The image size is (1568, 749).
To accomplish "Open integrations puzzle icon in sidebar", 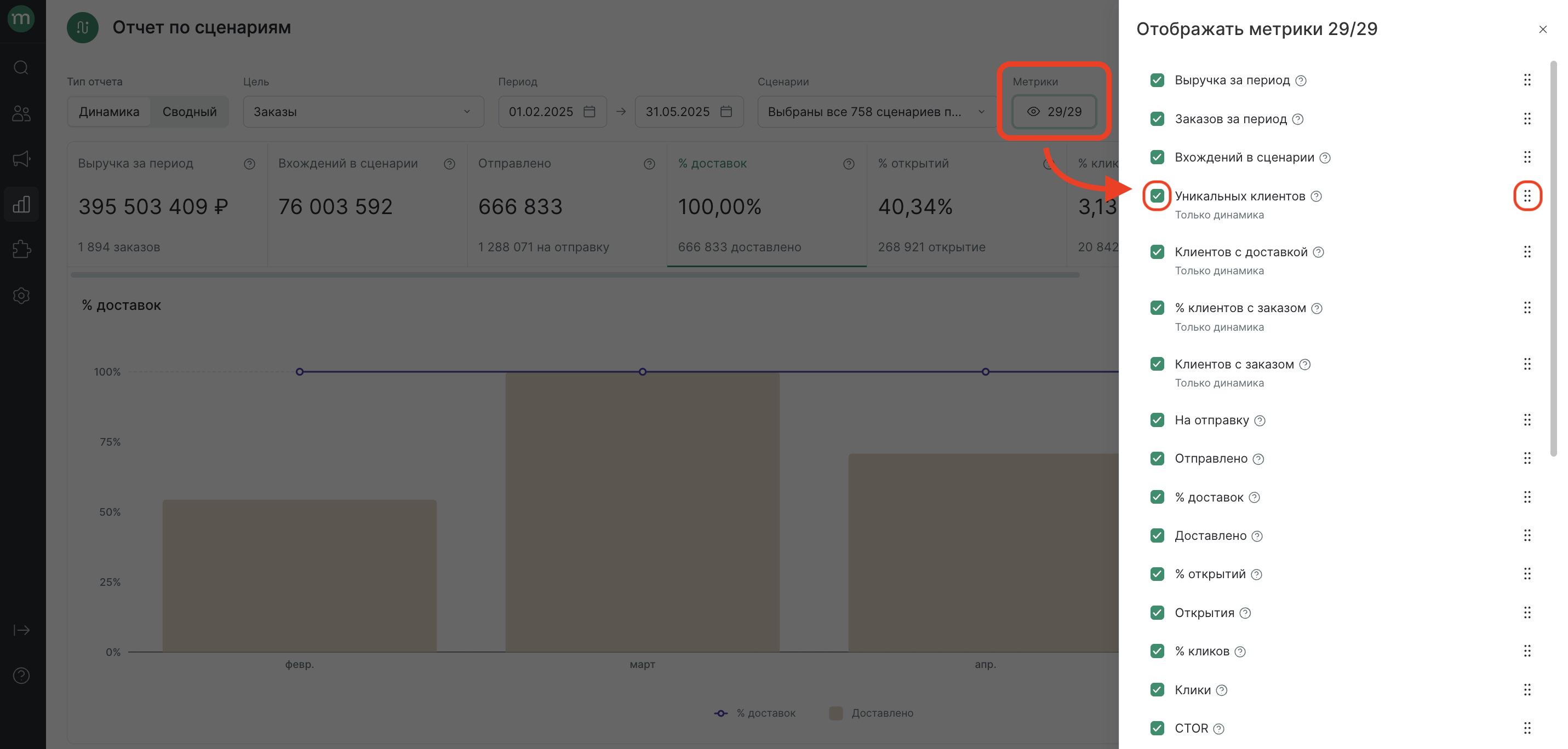I will pyautogui.click(x=21, y=250).
